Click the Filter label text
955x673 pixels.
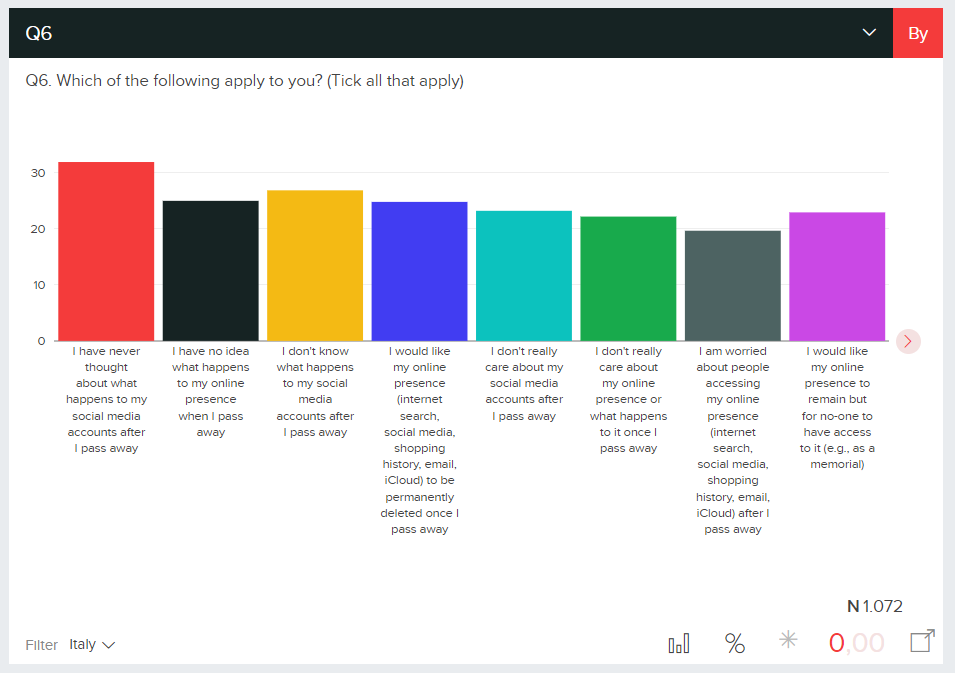42,645
